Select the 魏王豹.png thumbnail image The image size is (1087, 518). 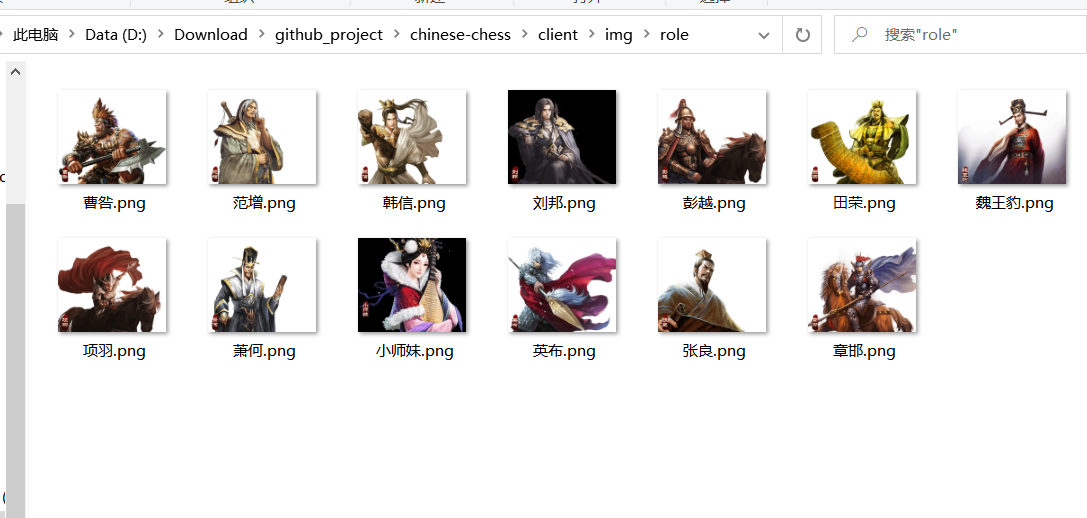pos(1012,137)
